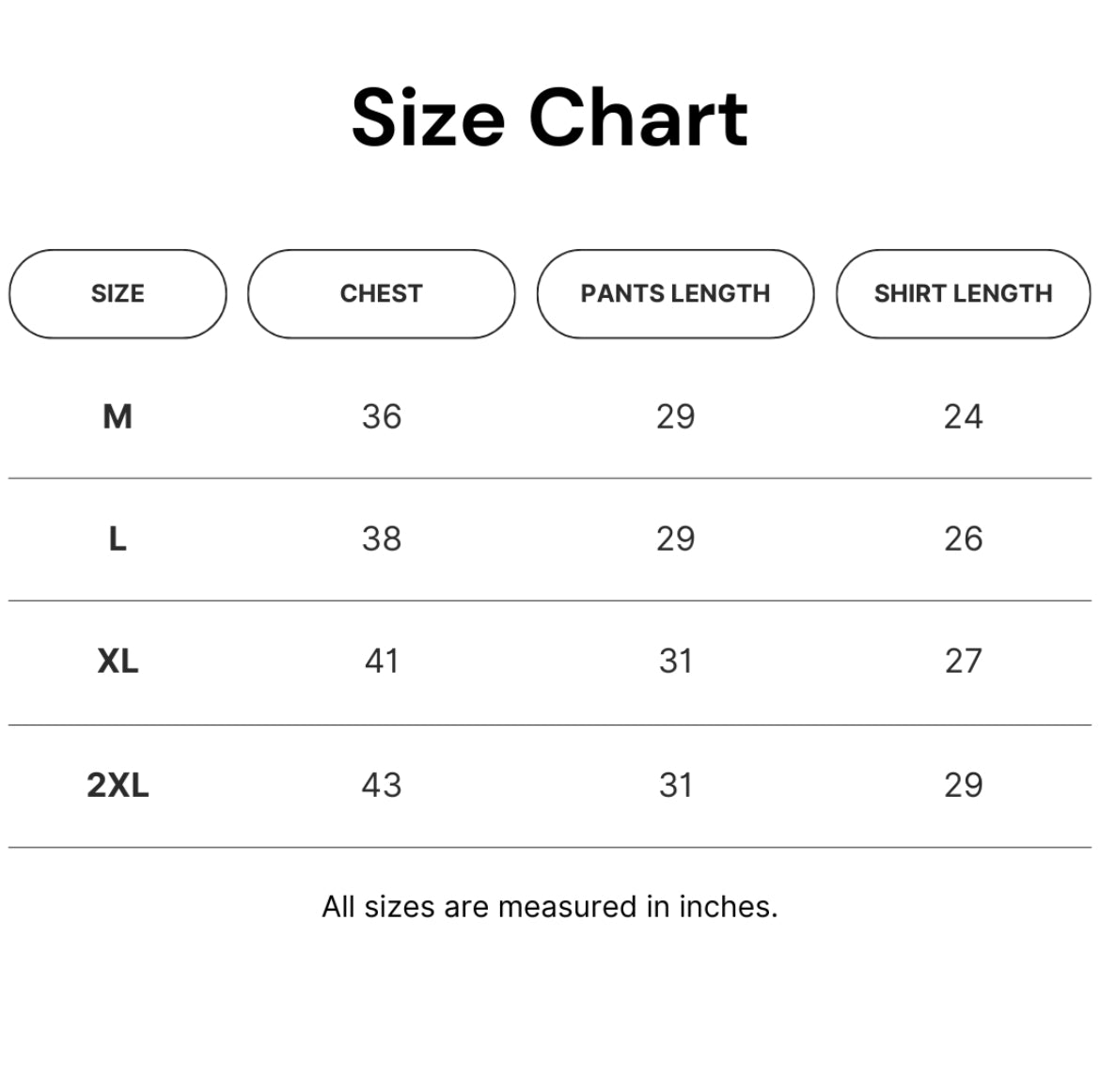Image resolution: width=1100 pixels, height=1092 pixels.
Task: Click shirt length 27 for size XL
Action: pos(963,662)
